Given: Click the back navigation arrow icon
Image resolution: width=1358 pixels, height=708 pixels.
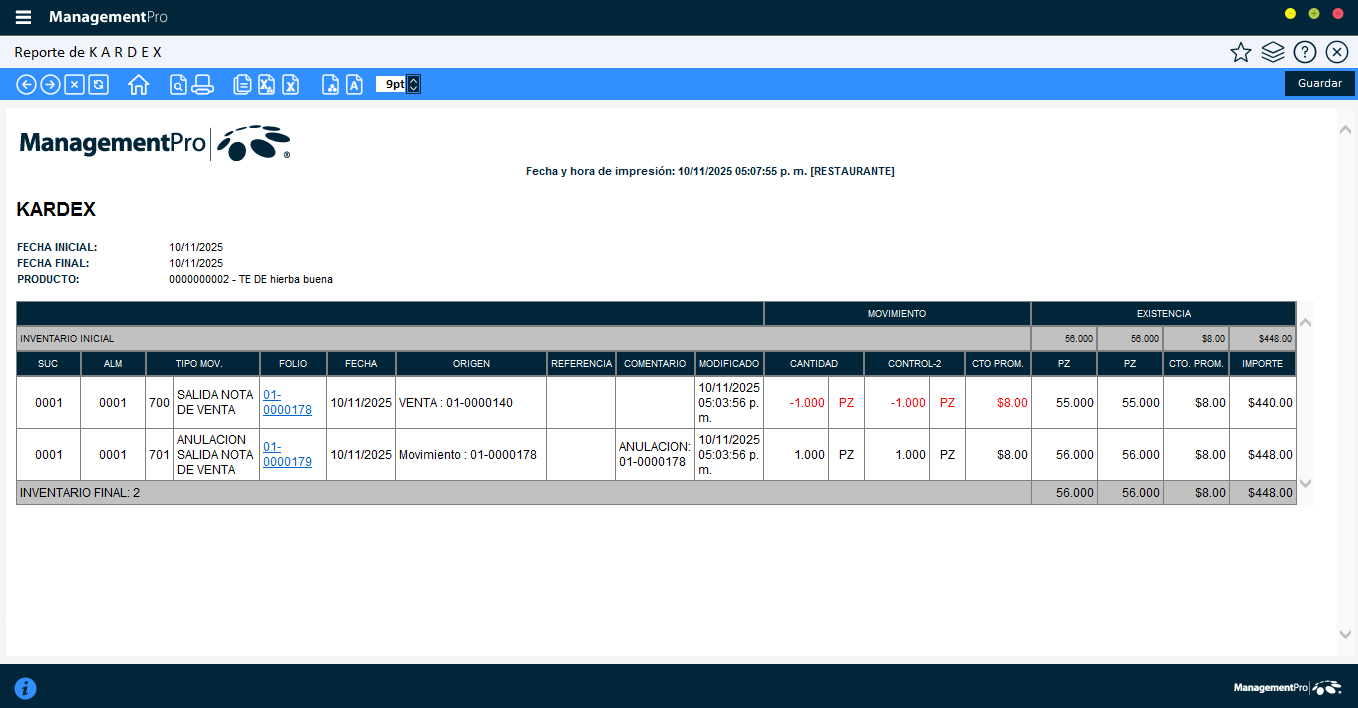Looking at the screenshot, I should coord(27,85).
